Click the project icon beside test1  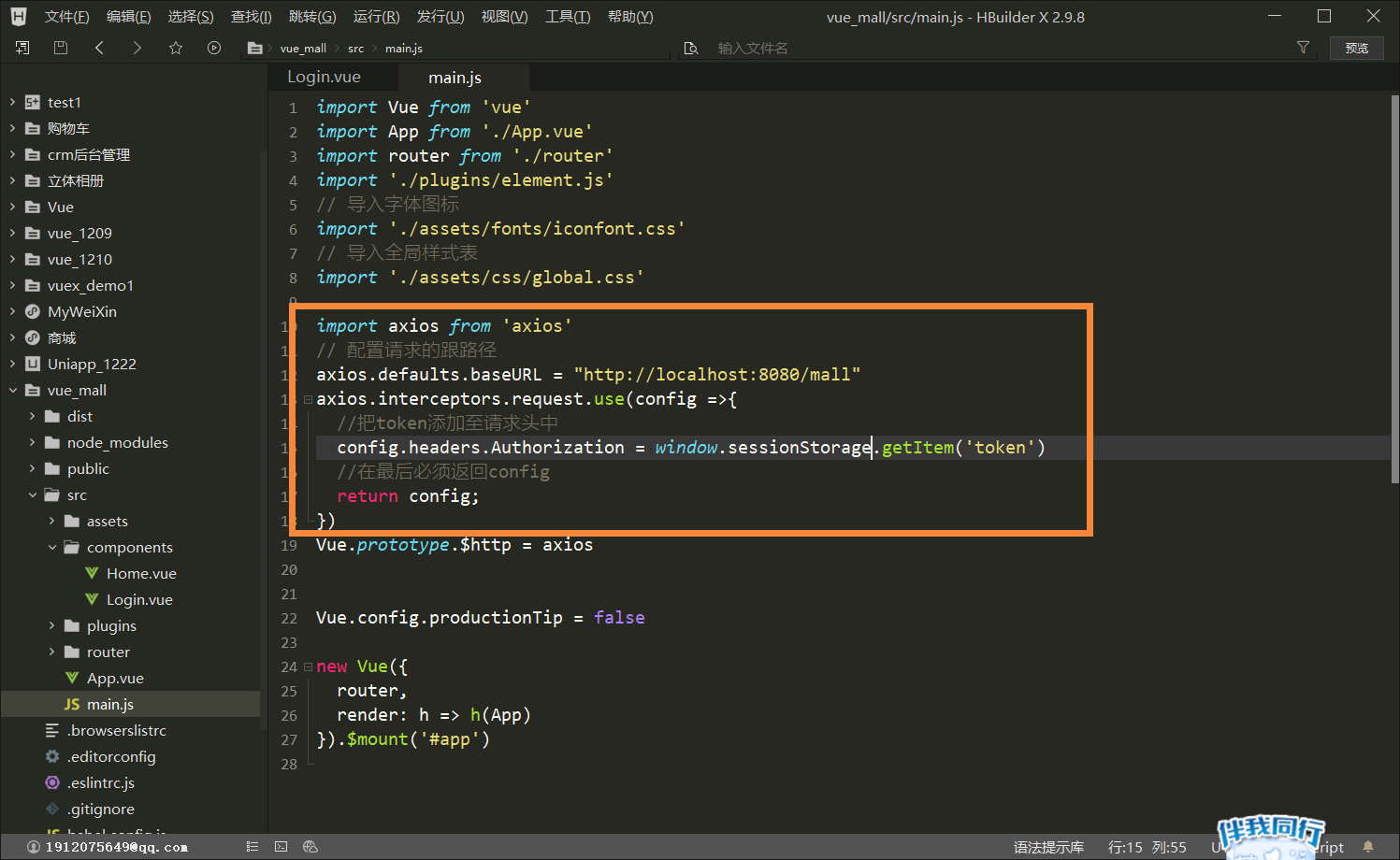pos(33,102)
